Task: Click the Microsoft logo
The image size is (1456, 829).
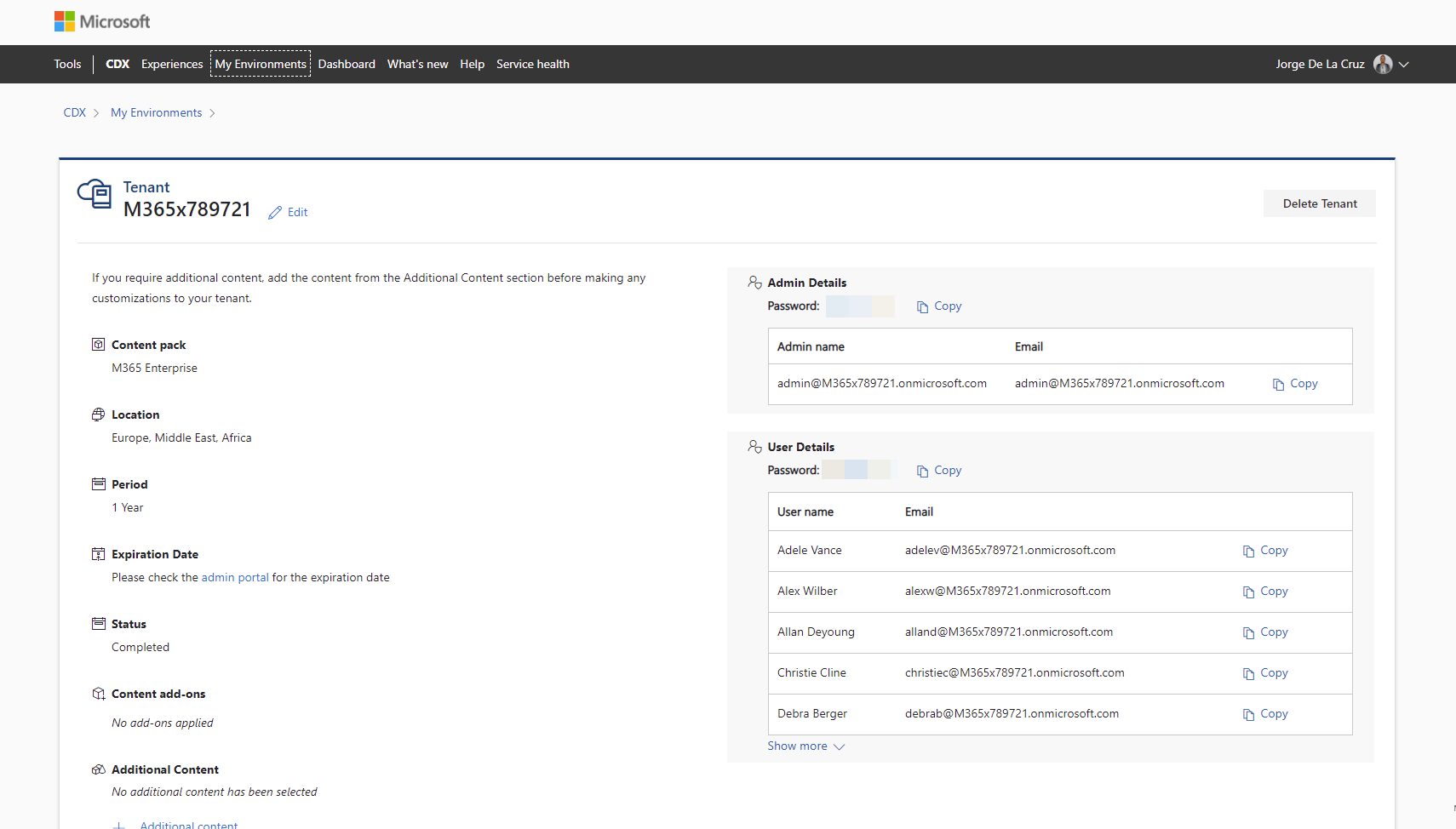Action: (x=102, y=21)
